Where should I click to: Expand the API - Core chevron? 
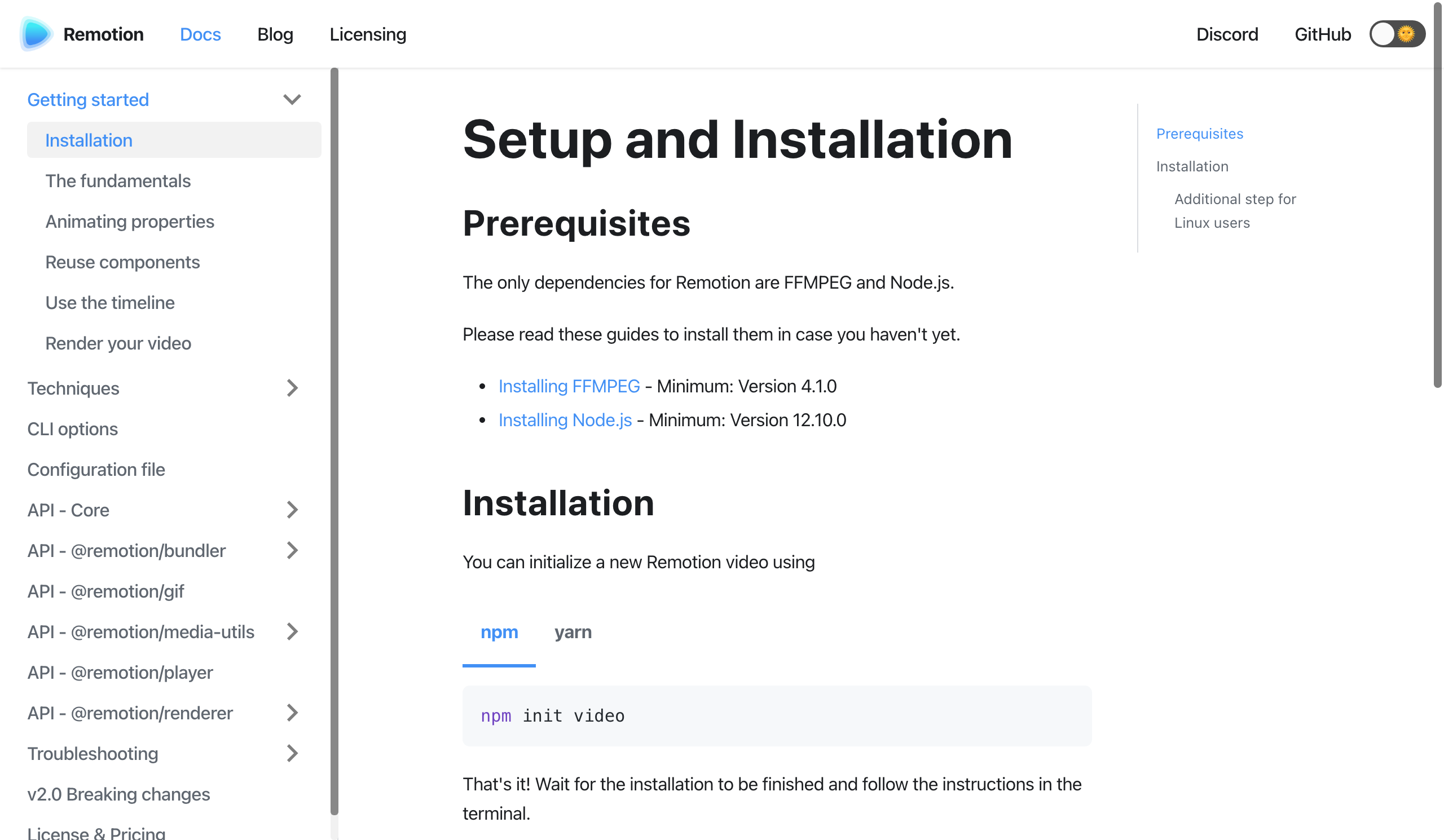292,510
